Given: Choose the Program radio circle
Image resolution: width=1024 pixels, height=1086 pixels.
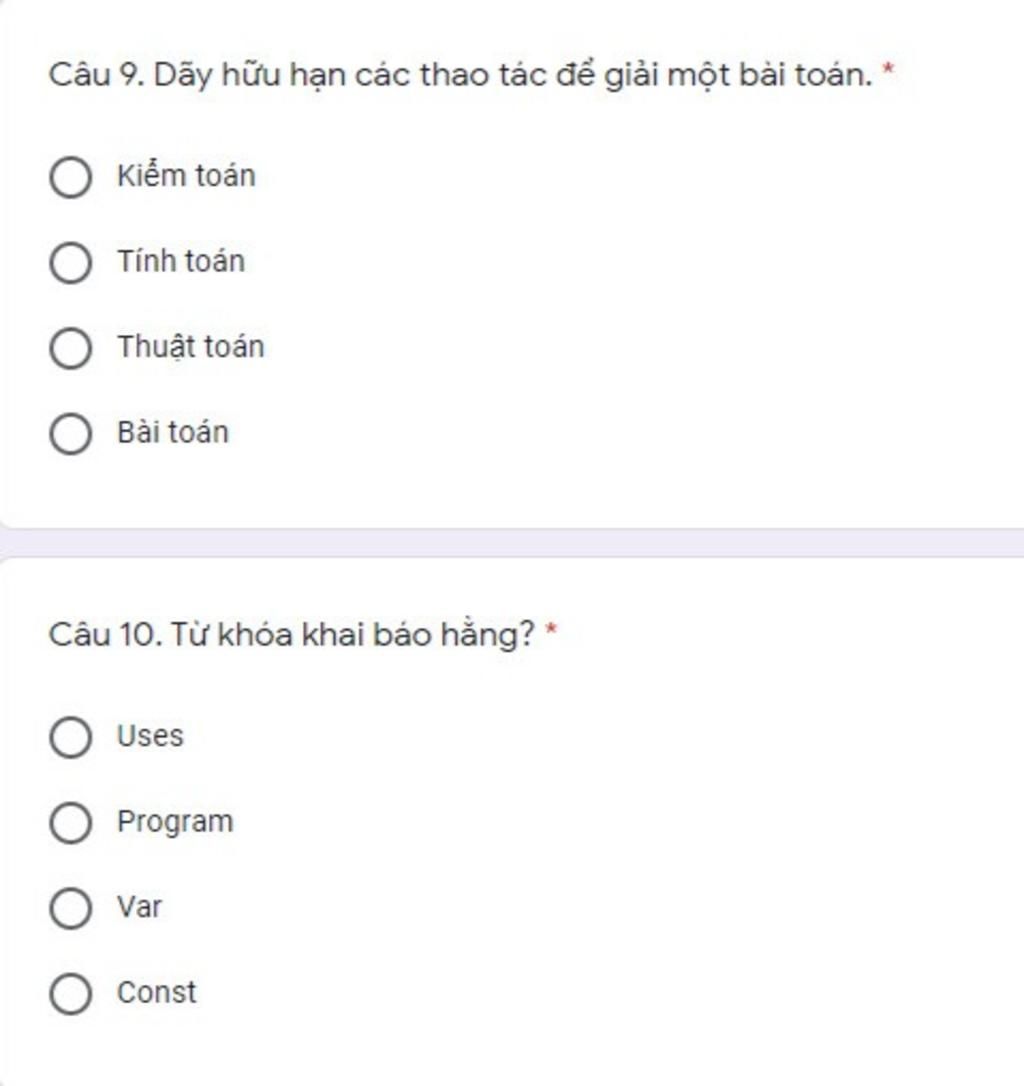Looking at the screenshot, I should tap(71, 823).
